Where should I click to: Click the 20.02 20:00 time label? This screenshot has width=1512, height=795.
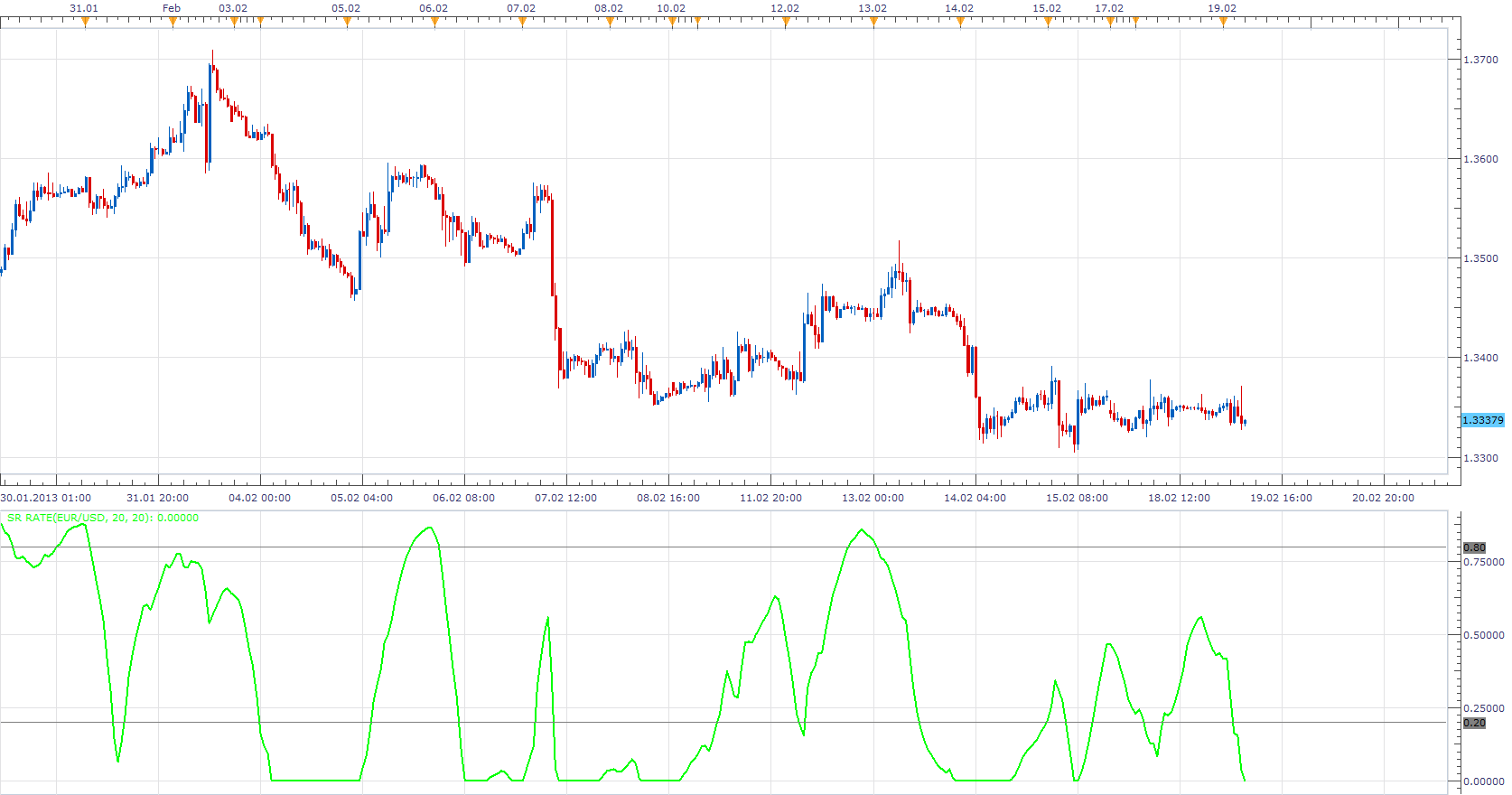click(1384, 498)
